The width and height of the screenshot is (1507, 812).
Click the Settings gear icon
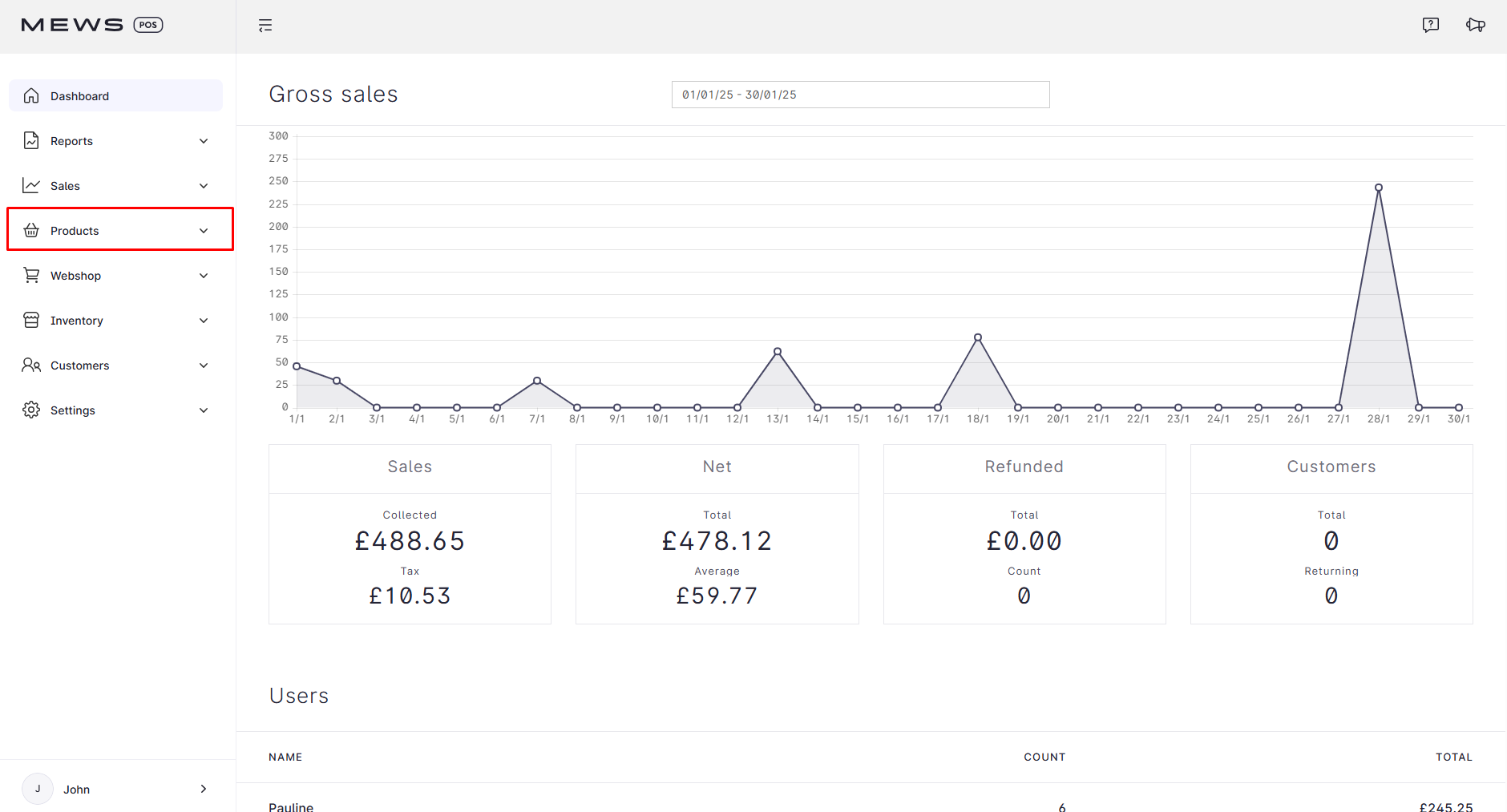(x=30, y=410)
